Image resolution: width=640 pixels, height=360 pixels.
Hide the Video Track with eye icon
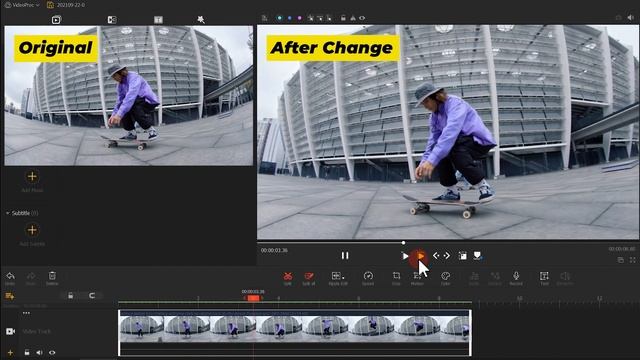point(52,352)
